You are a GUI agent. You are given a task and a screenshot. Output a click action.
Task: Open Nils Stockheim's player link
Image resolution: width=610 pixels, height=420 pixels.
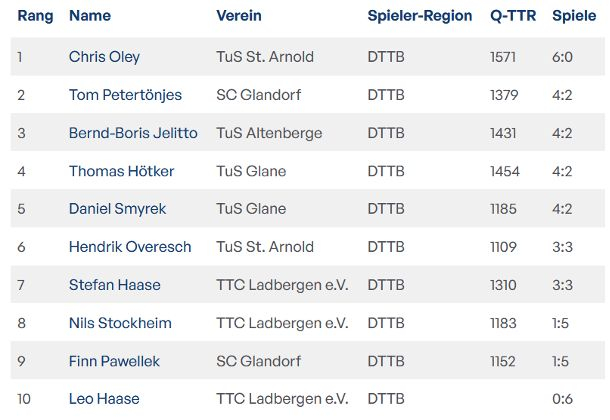120,323
